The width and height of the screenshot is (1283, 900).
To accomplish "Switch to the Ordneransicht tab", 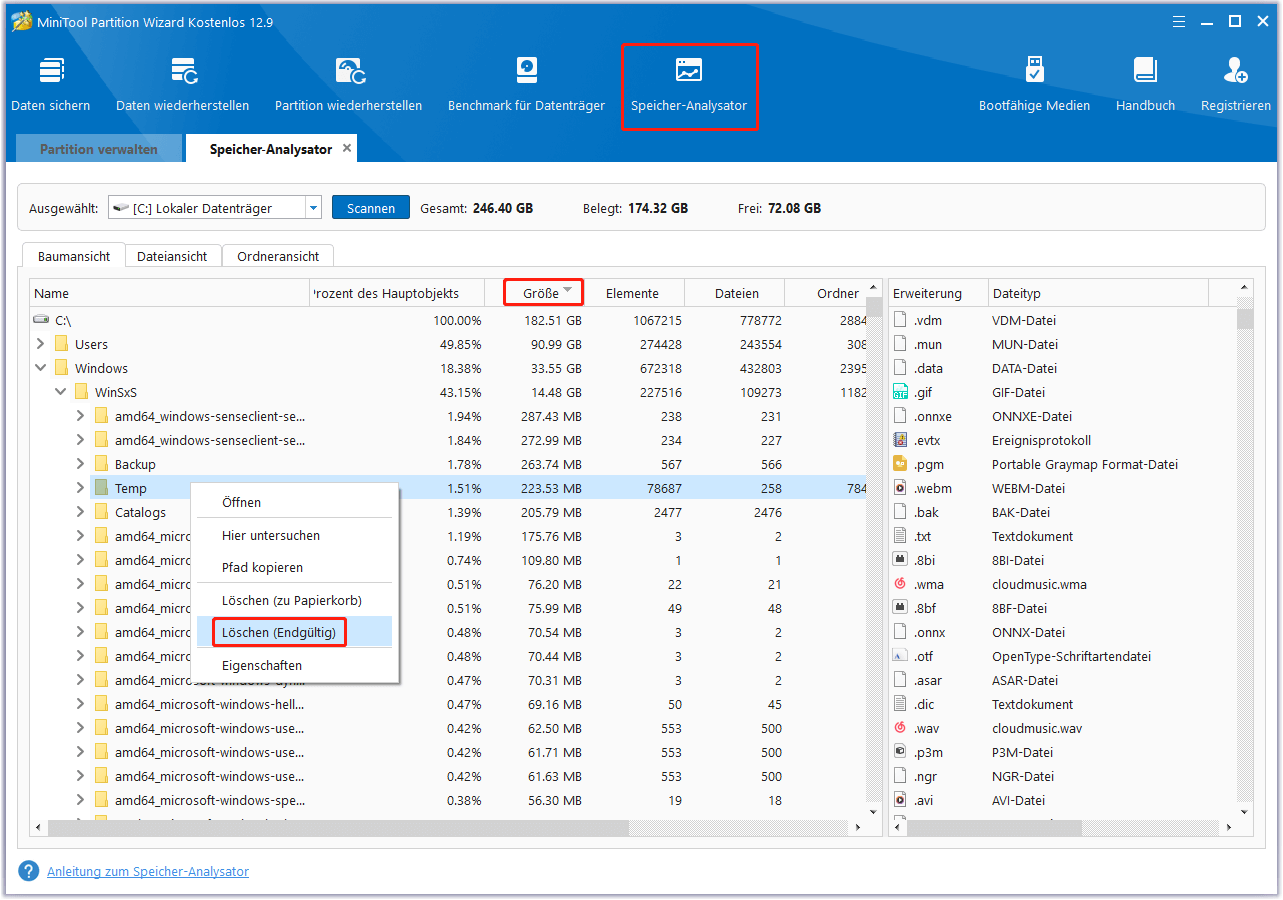I will point(278,256).
